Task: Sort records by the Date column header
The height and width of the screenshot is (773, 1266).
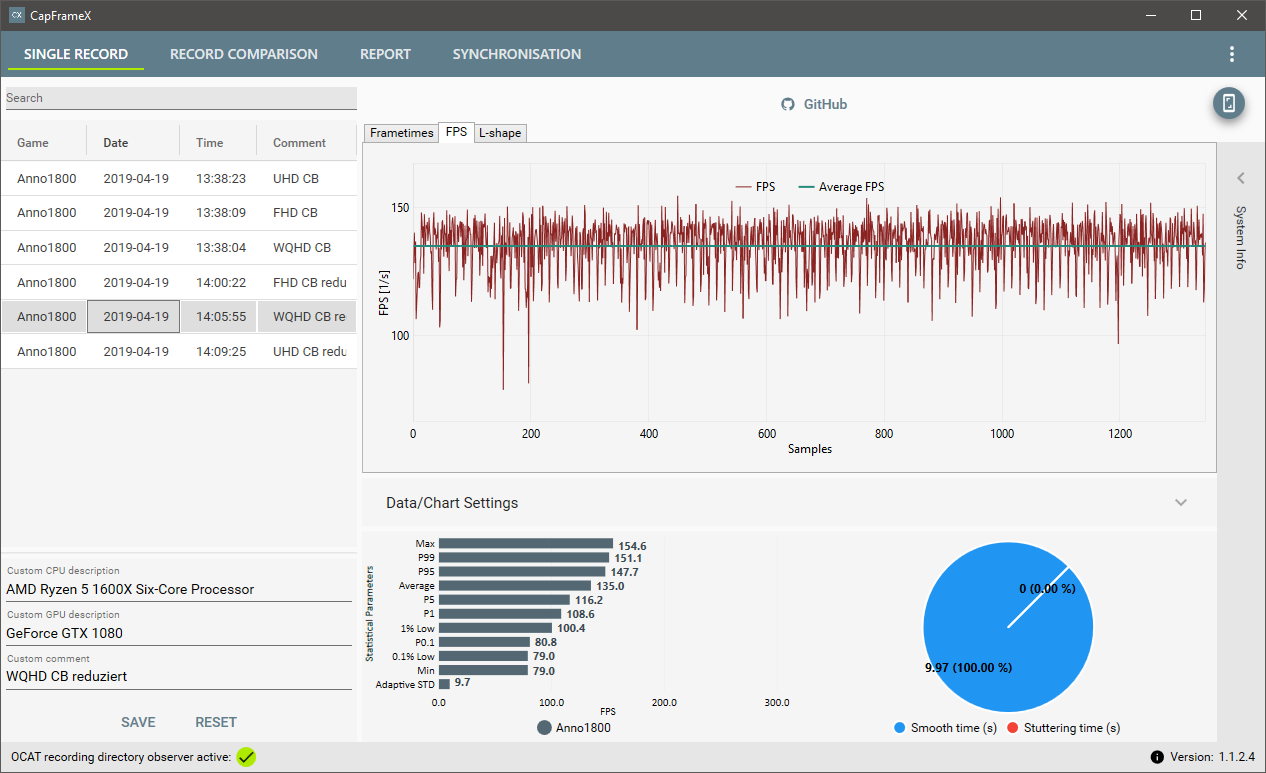Action: click(x=116, y=143)
